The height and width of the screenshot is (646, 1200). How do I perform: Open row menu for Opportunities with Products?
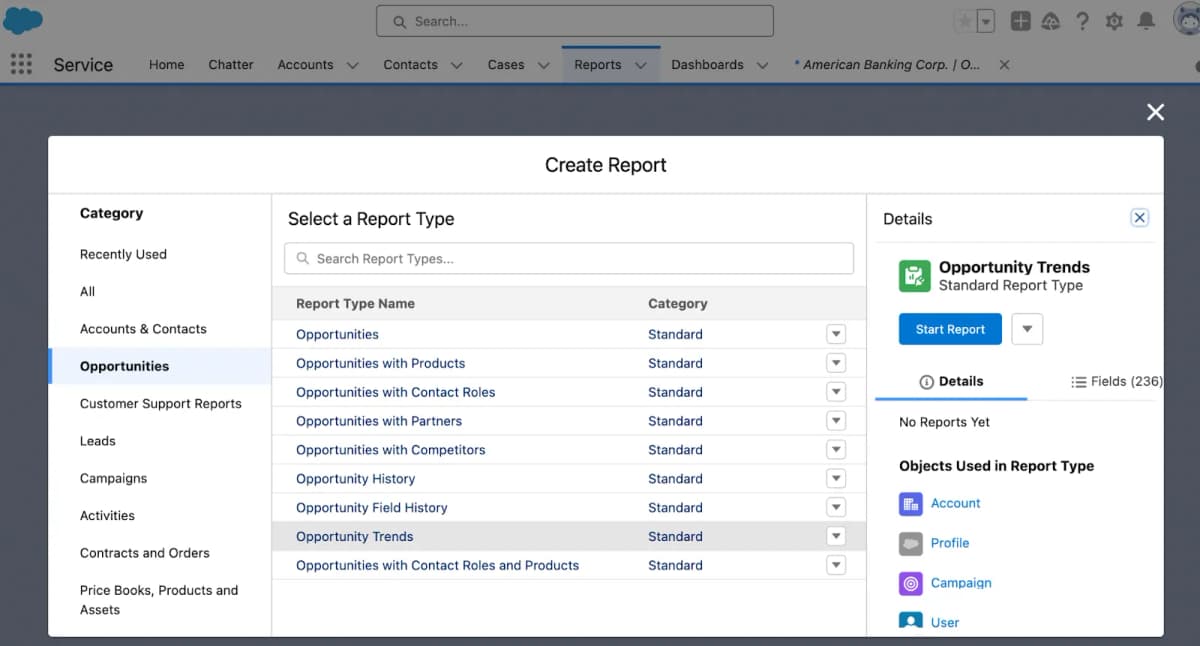coord(836,363)
